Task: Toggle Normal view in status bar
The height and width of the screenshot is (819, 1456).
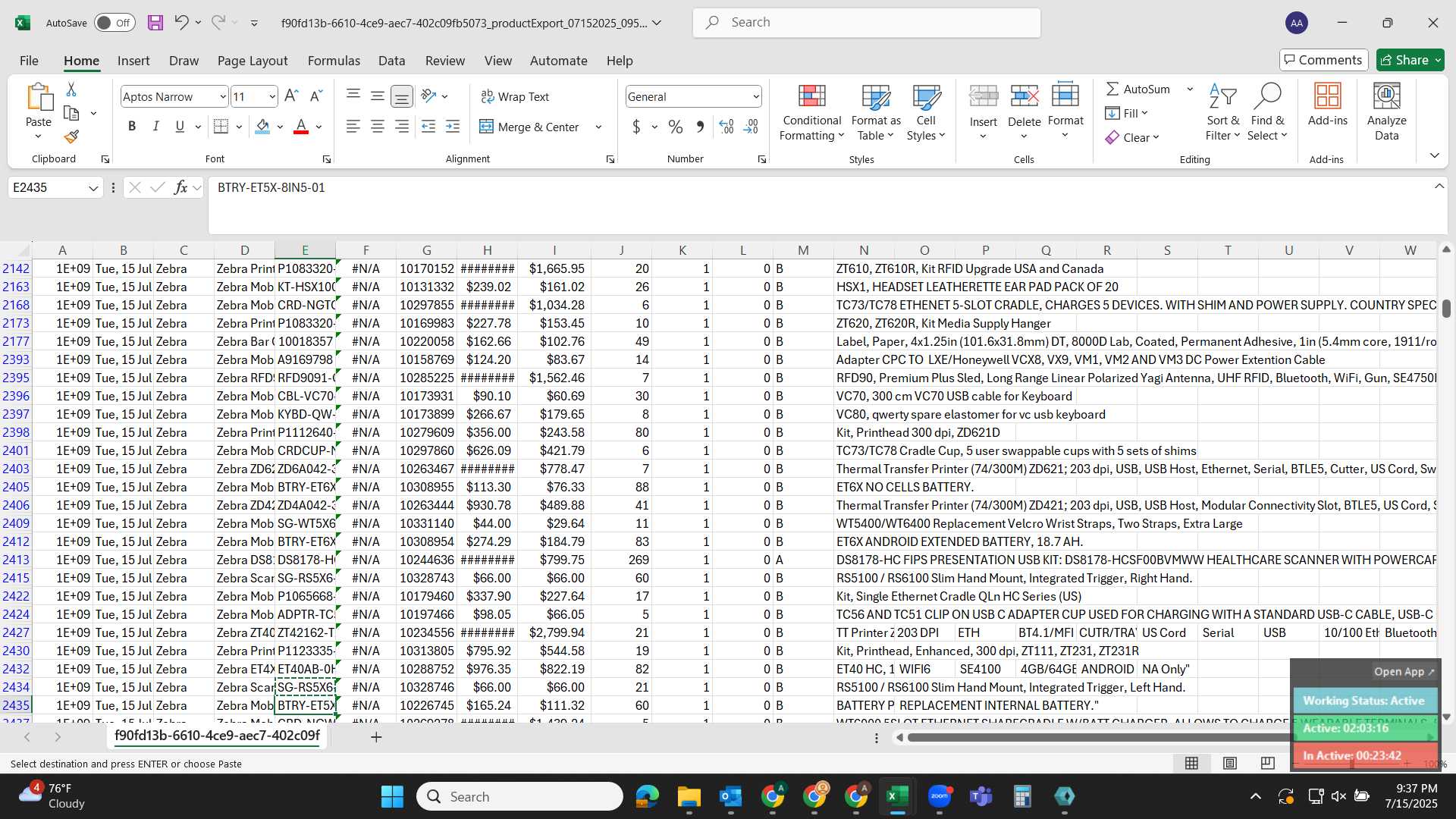Action: click(x=1192, y=763)
